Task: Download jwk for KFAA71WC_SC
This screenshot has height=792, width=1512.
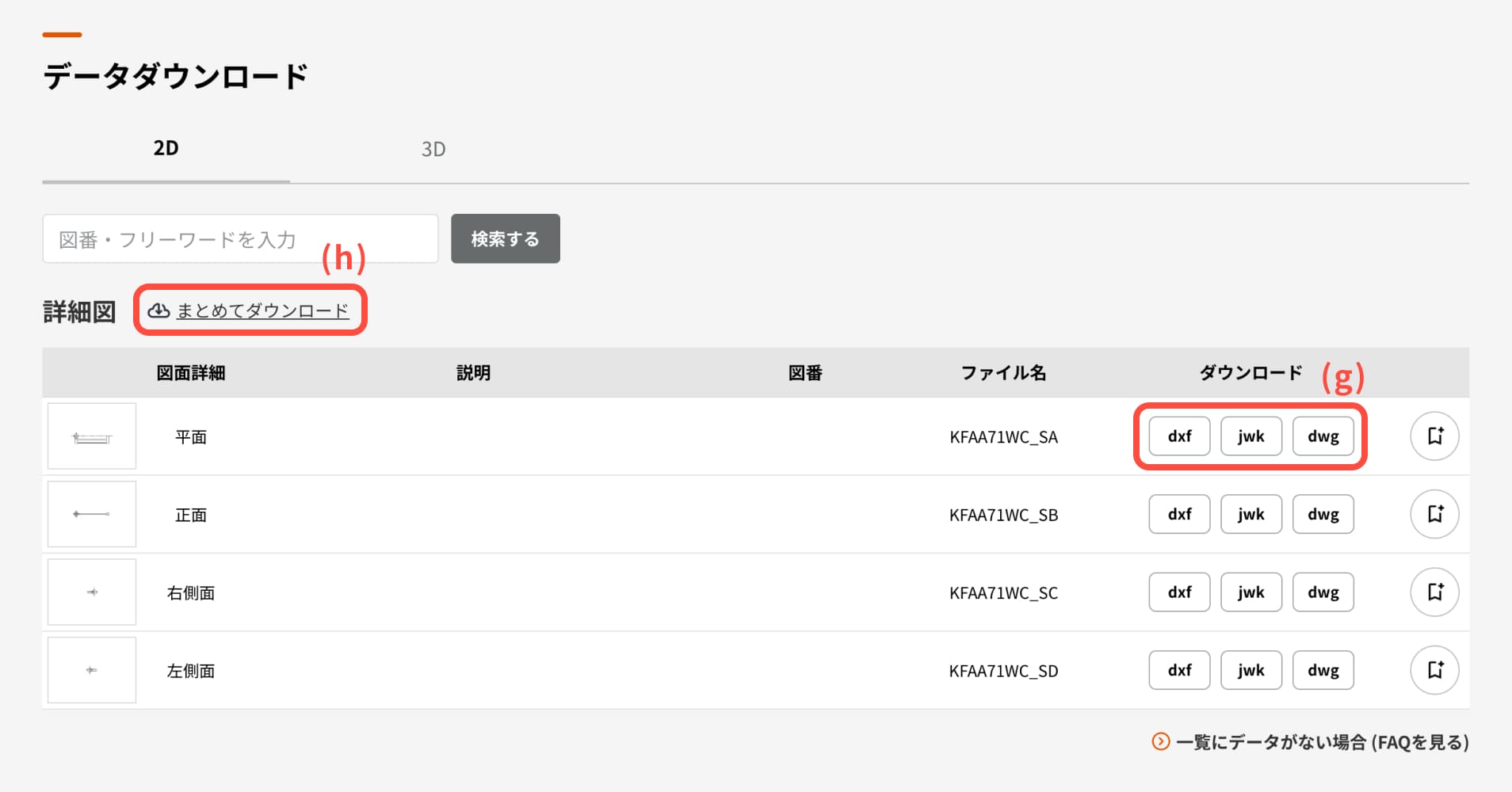Action: pos(1250,592)
